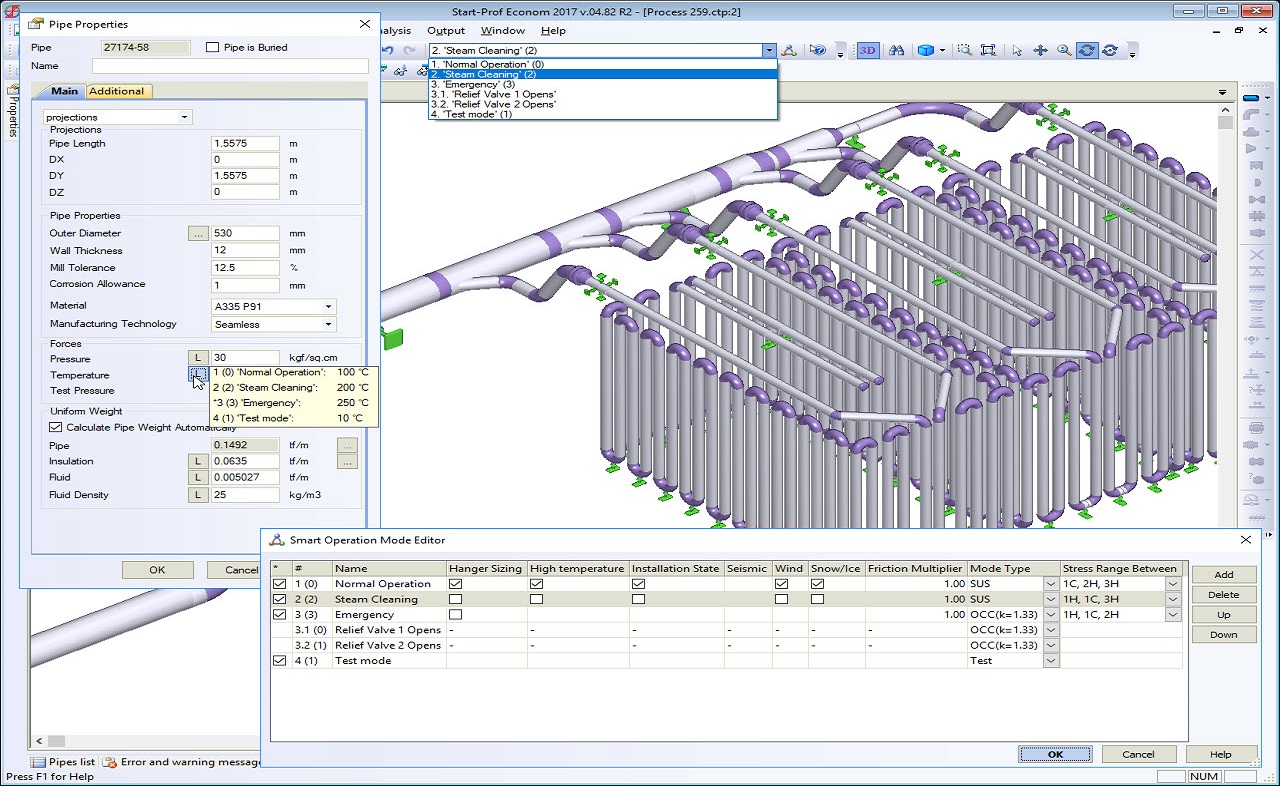Open the Window menu

tap(503, 31)
